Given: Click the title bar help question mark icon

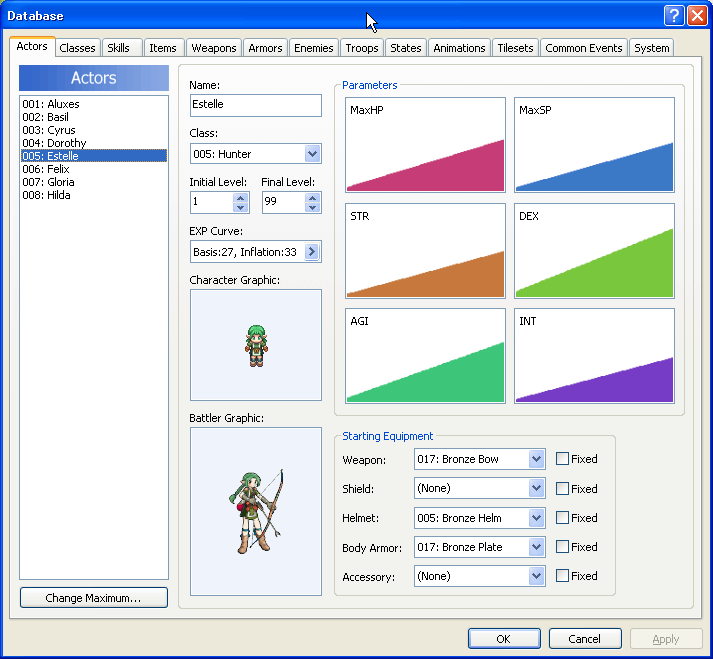Looking at the screenshot, I should pyautogui.click(x=675, y=16).
